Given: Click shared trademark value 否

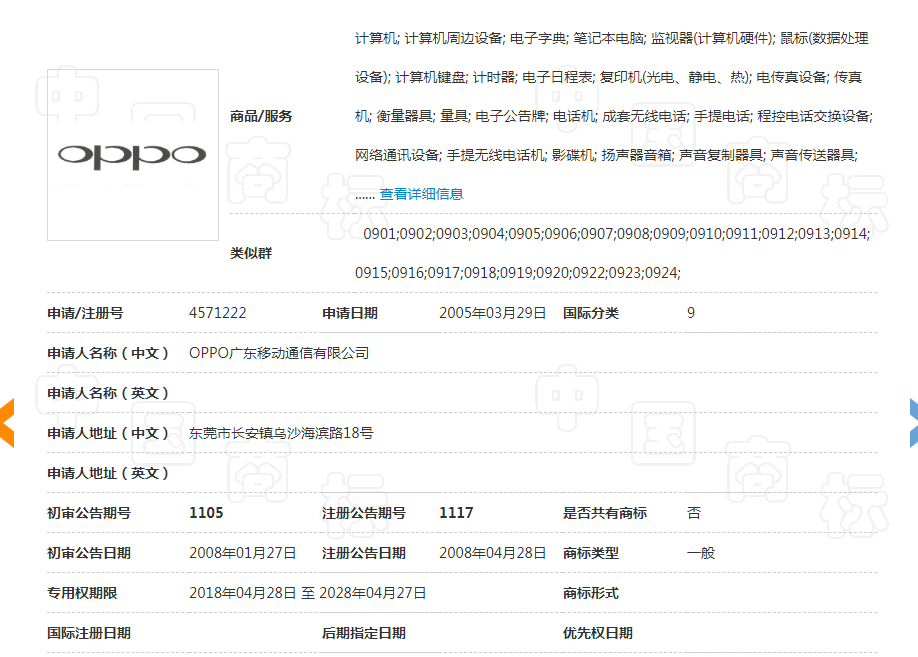Looking at the screenshot, I should tap(694, 514).
